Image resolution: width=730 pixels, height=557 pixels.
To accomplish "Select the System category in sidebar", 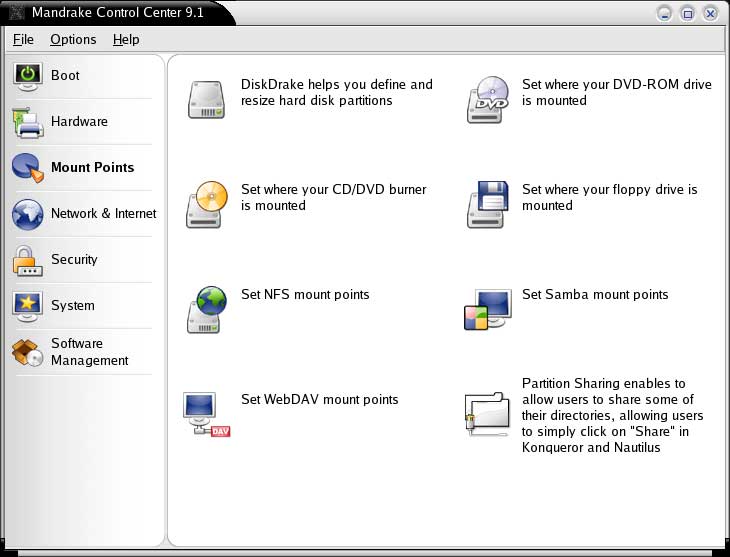I will click(x=72, y=305).
